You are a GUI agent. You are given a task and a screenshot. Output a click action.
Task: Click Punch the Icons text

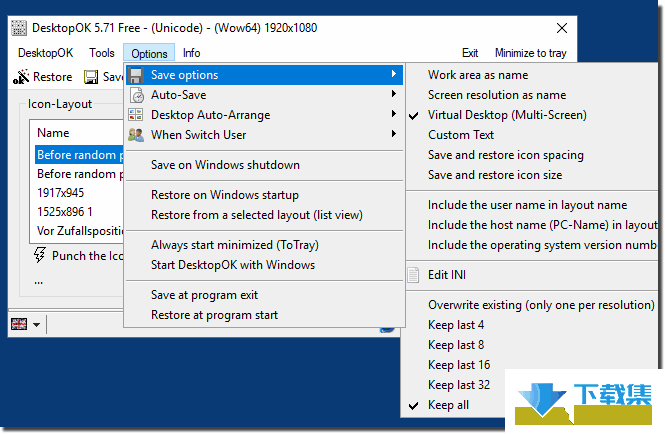tap(87, 256)
